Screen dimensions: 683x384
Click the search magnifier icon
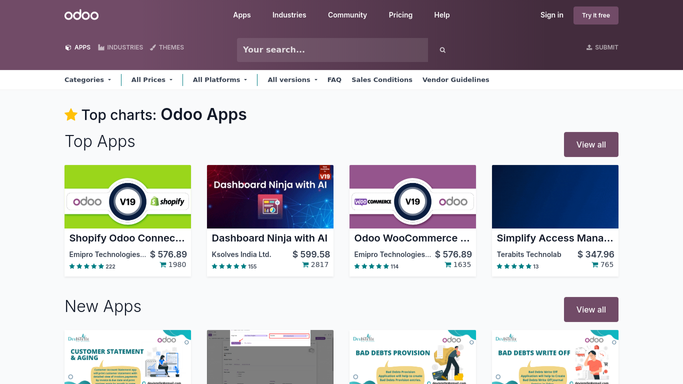tap(442, 50)
